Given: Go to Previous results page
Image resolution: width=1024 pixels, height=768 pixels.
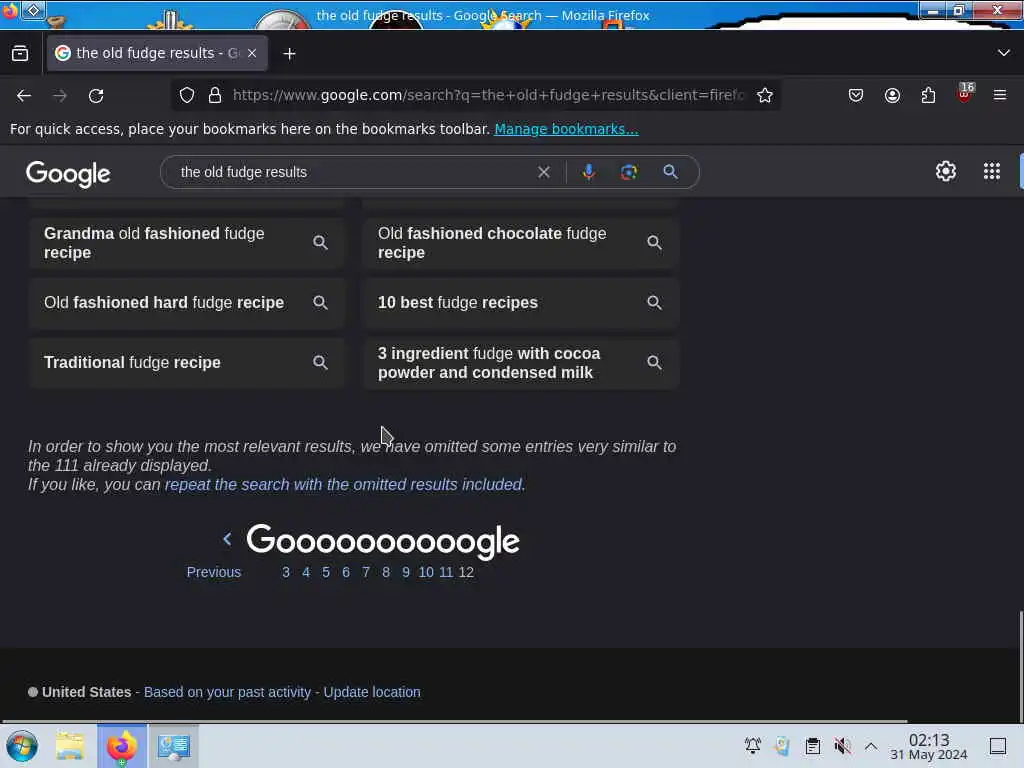Looking at the screenshot, I should (x=214, y=572).
